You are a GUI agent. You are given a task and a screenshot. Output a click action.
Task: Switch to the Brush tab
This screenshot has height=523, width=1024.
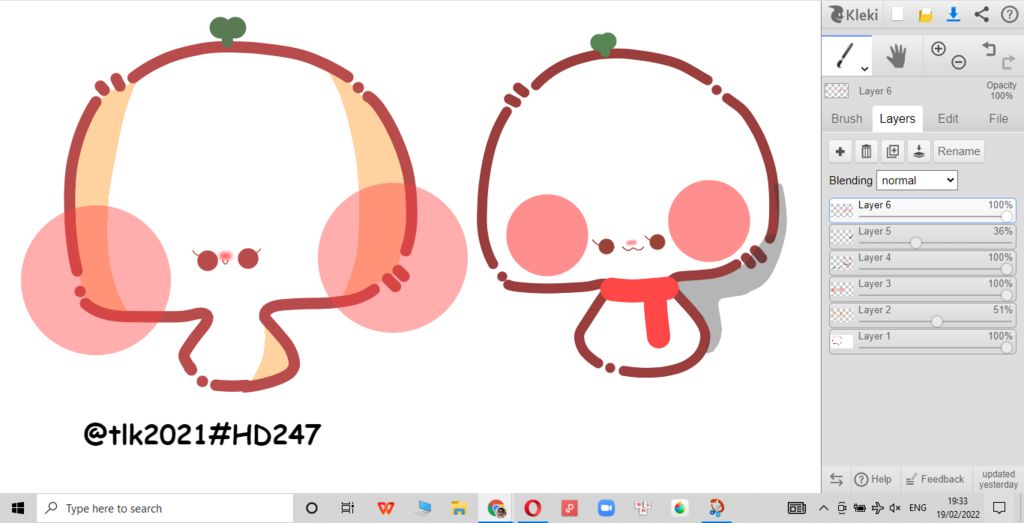coord(846,119)
